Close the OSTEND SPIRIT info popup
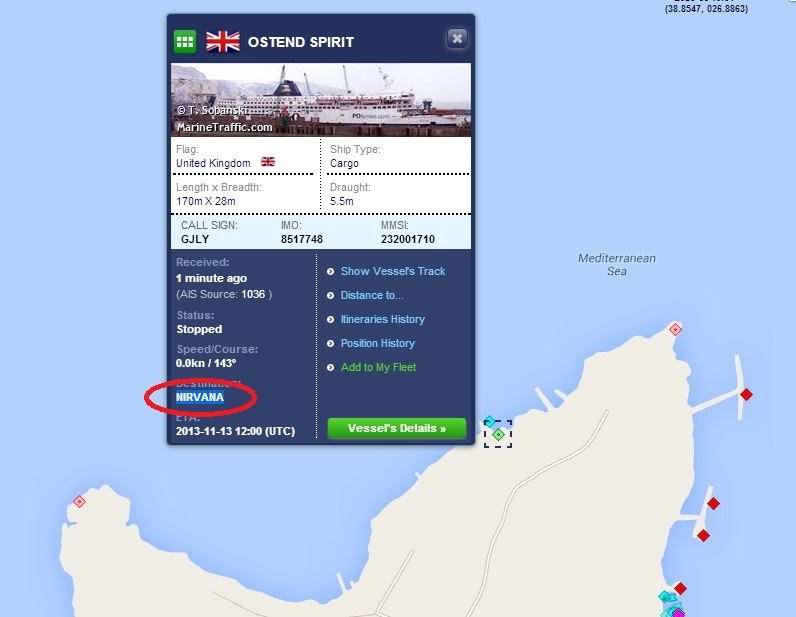 point(457,39)
